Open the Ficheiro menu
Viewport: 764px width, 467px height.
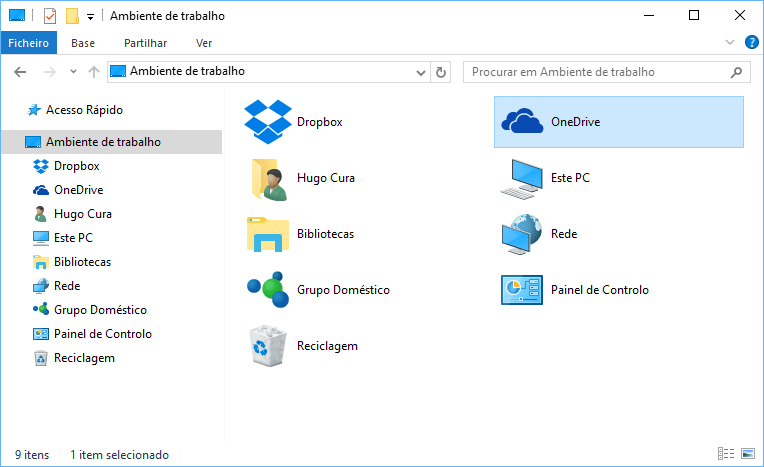[29, 43]
